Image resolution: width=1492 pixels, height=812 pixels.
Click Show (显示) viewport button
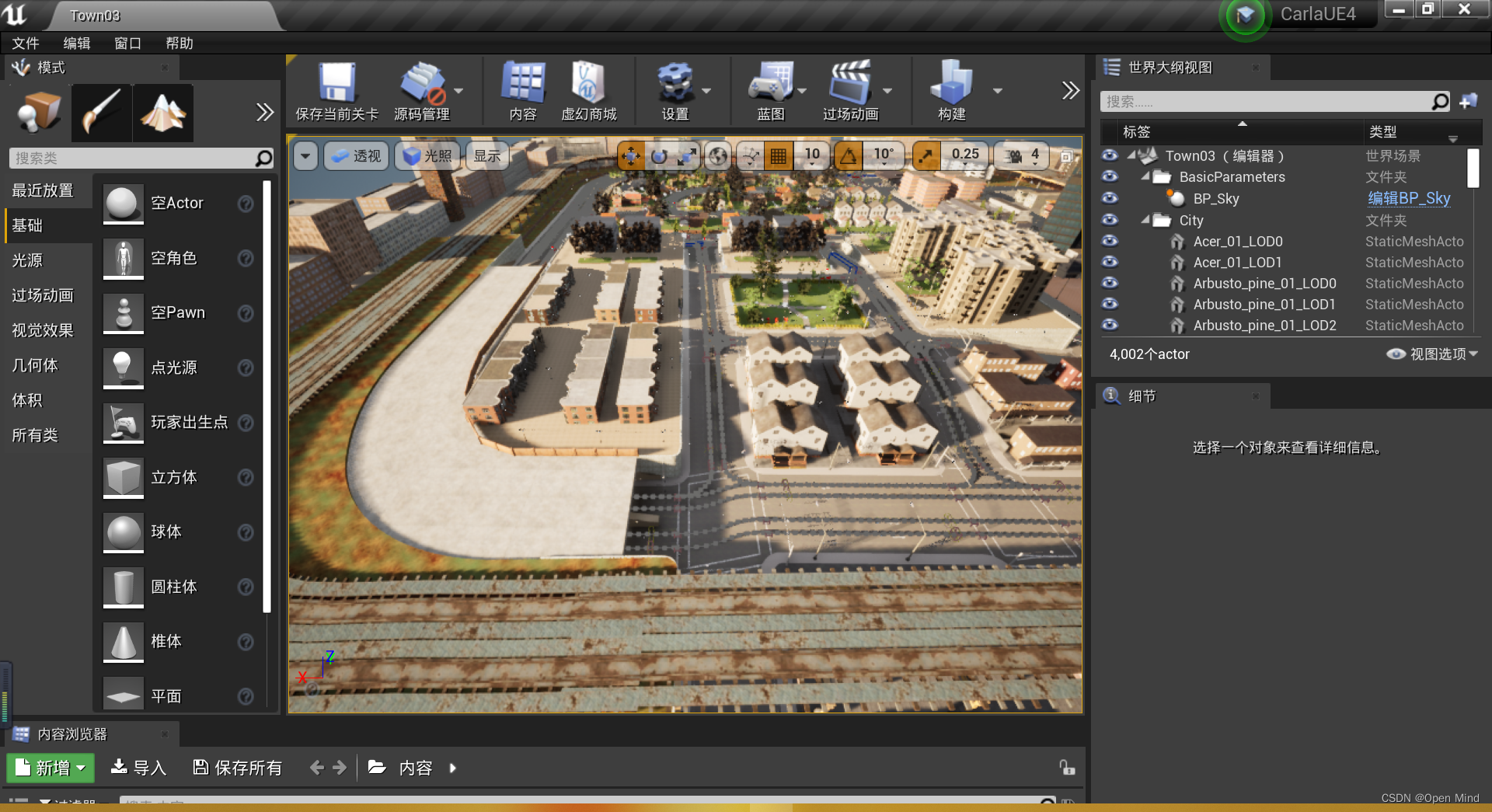pos(487,156)
